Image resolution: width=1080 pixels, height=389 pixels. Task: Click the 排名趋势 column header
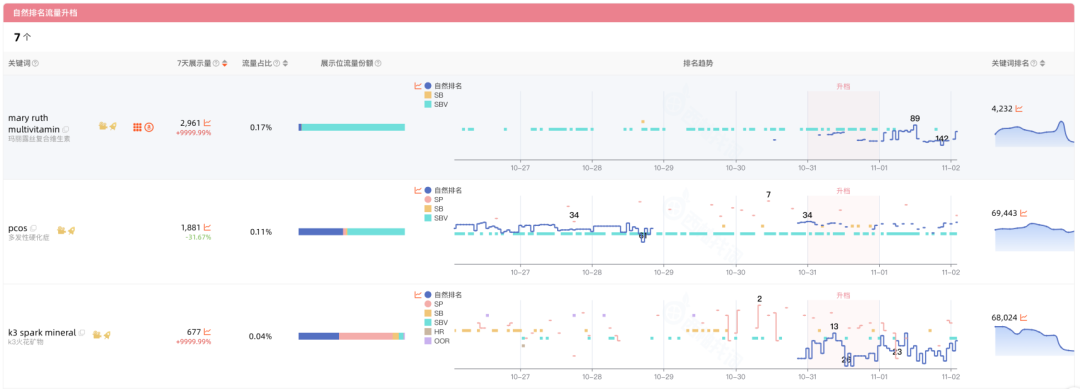[698, 63]
